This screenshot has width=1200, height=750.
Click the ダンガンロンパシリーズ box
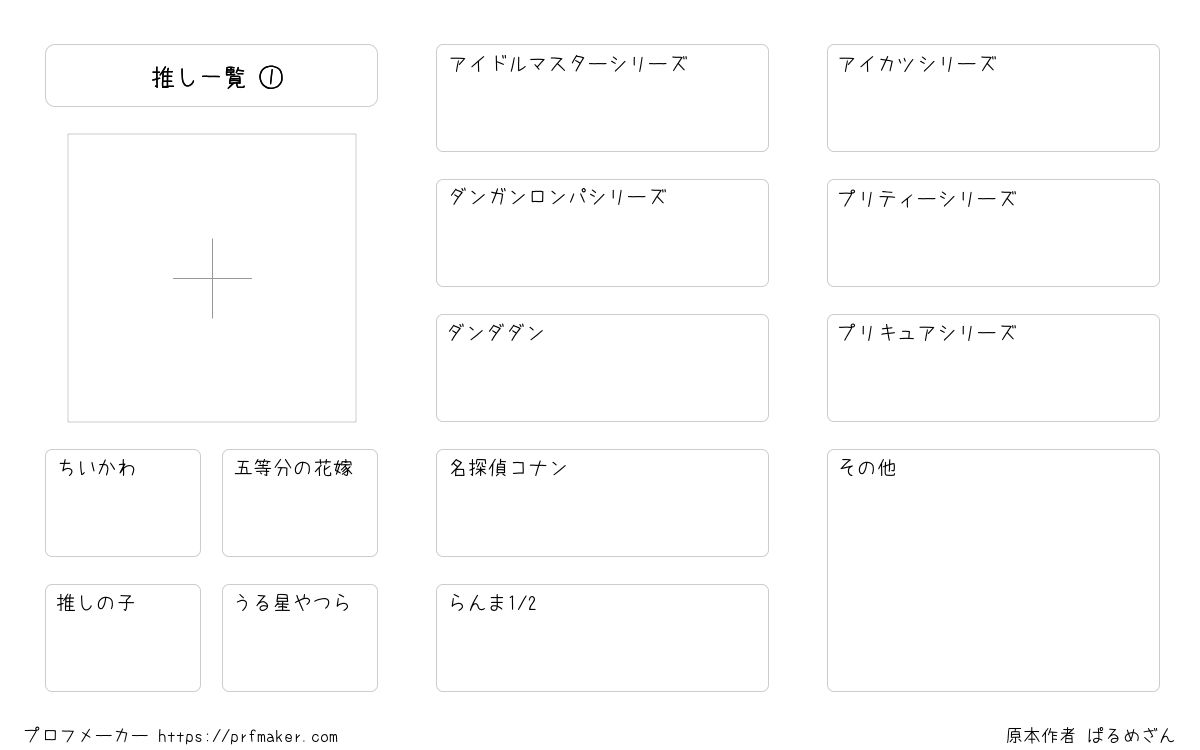(602, 233)
